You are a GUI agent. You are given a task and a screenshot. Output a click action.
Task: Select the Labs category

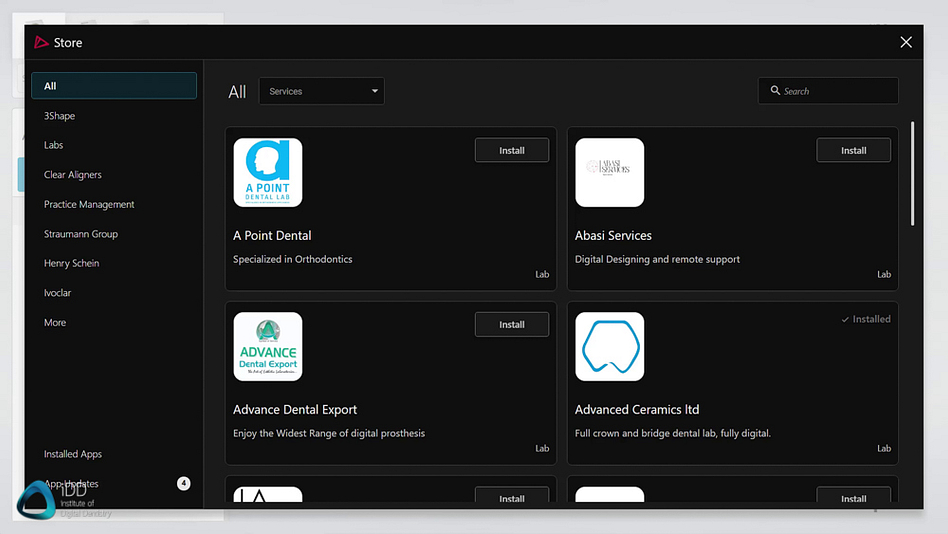[54, 145]
